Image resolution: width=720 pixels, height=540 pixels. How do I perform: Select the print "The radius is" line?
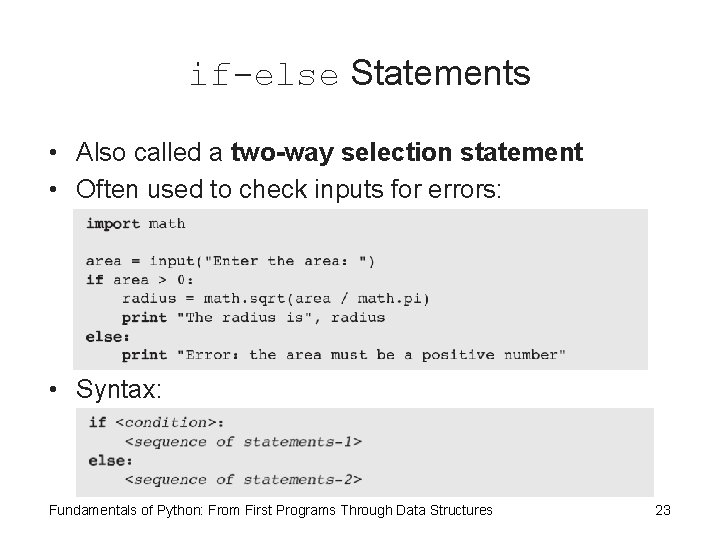pos(253,317)
